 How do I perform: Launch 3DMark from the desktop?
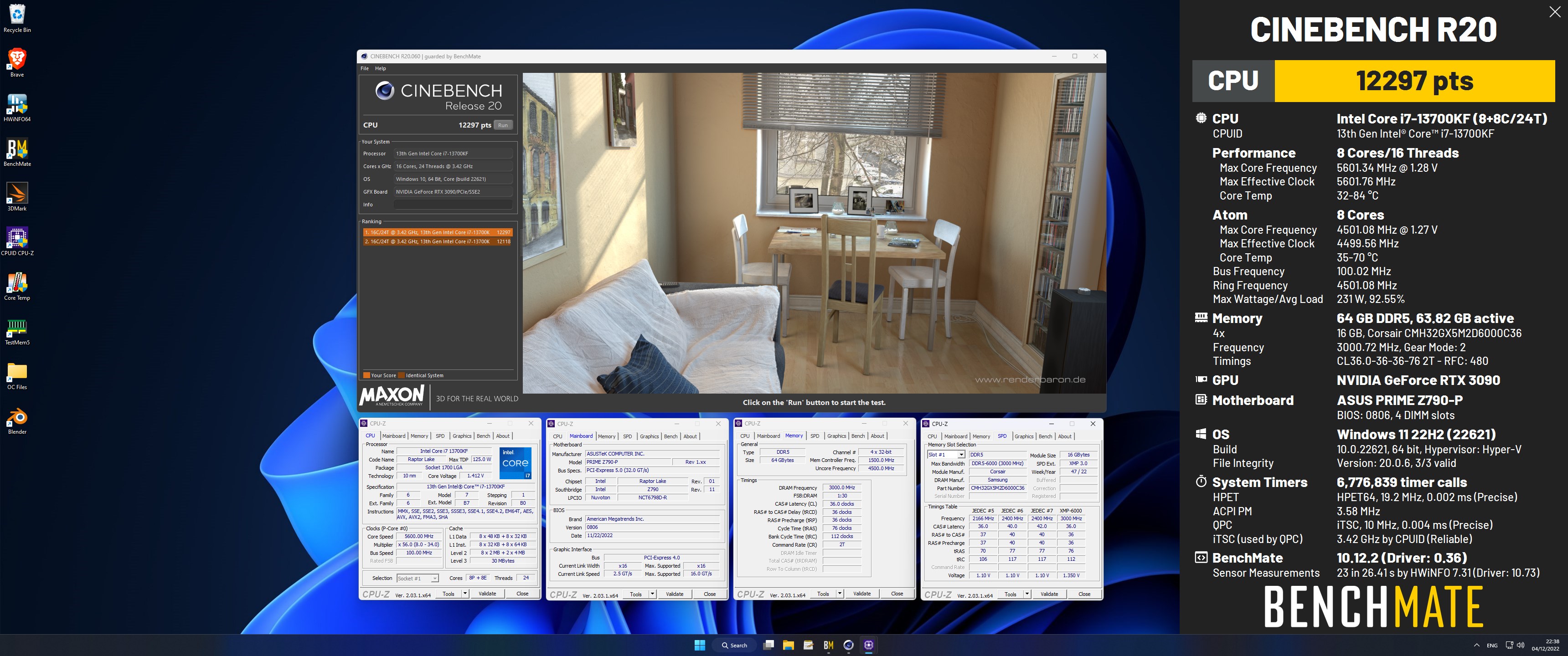[x=17, y=196]
